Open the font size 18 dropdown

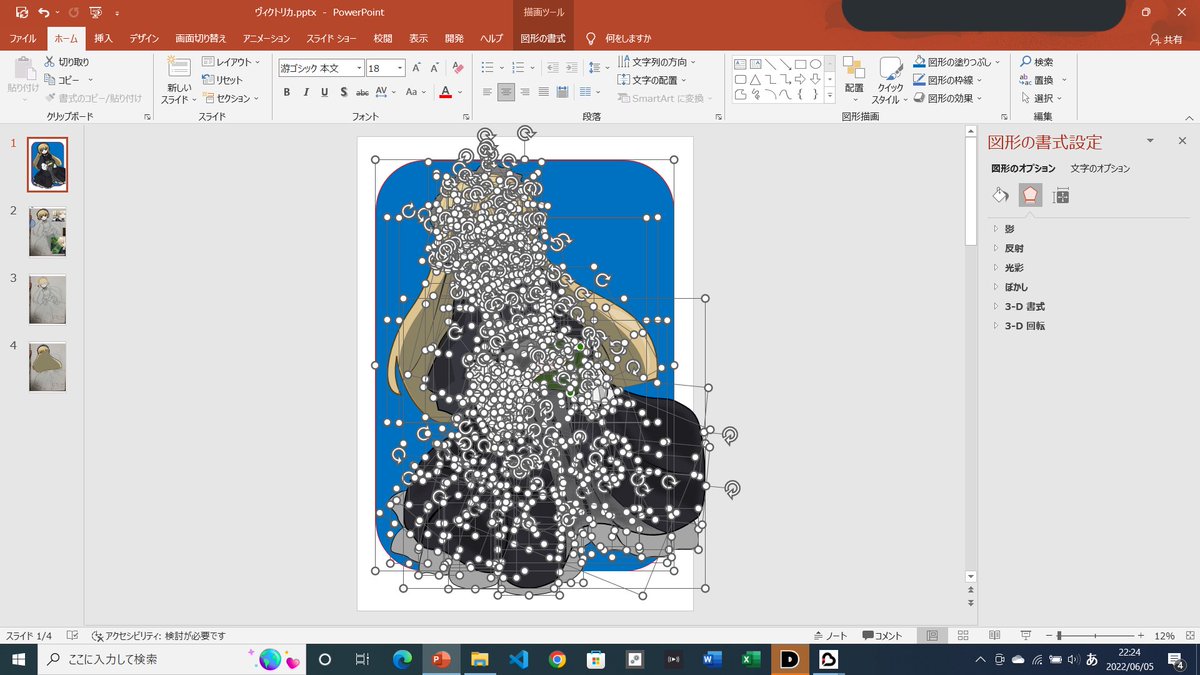[x=400, y=69]
